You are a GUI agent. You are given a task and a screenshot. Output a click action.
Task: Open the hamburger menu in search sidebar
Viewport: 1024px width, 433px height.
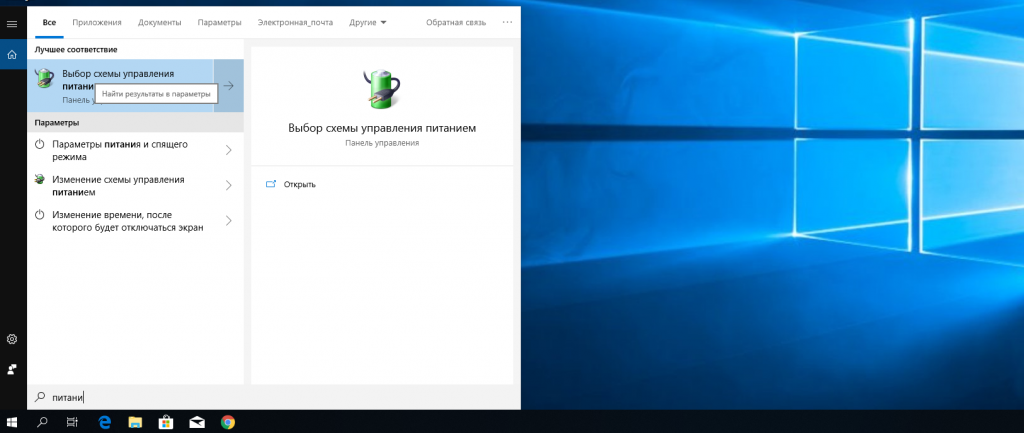(12, 24)
